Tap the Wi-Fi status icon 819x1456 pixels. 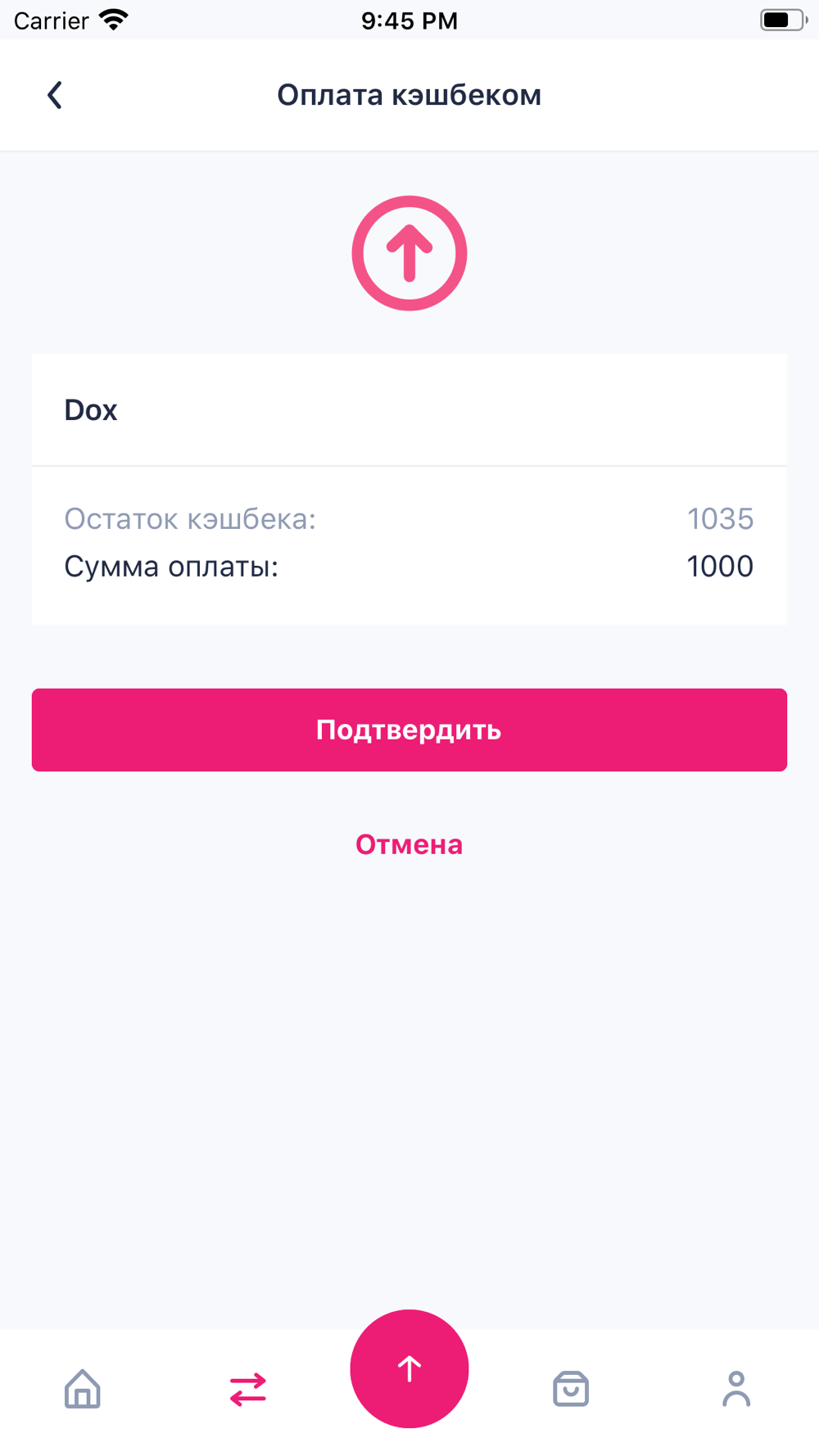pos(114,20)
